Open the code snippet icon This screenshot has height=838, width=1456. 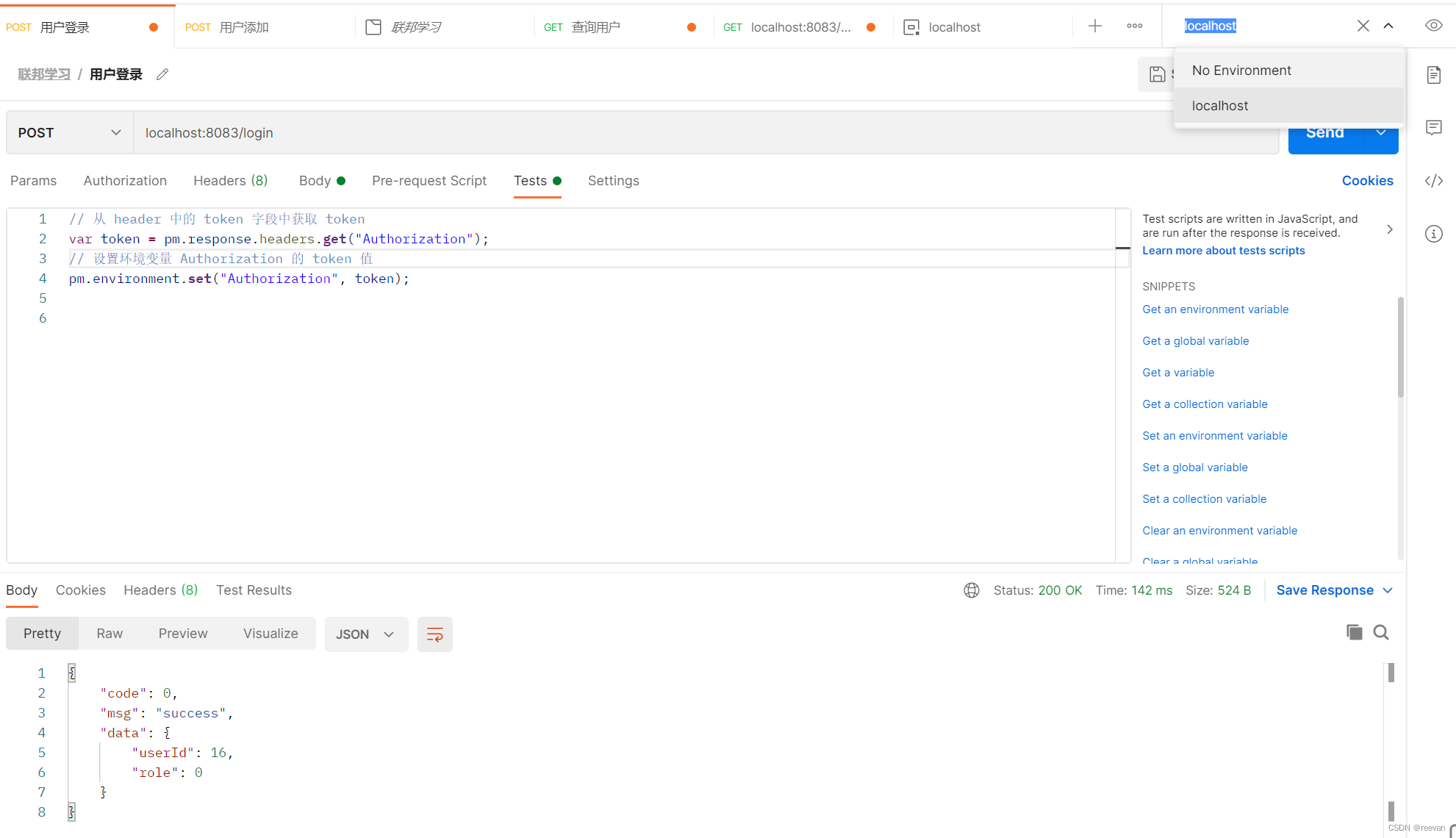pyautogui.click(x=1433, y=181)
